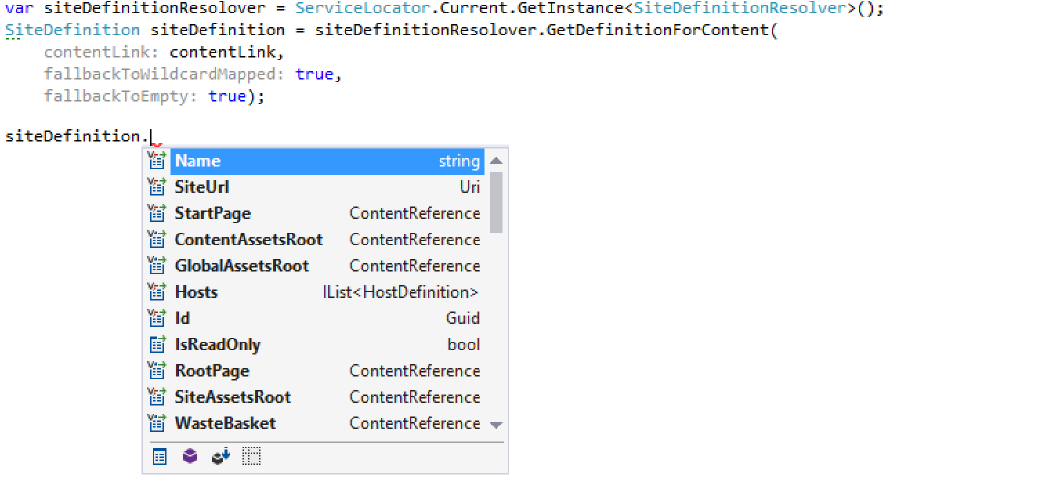The image size is (1060, 478).
Task: Click the ContentAssetsRoot property icon
Action: coord(156,239)
